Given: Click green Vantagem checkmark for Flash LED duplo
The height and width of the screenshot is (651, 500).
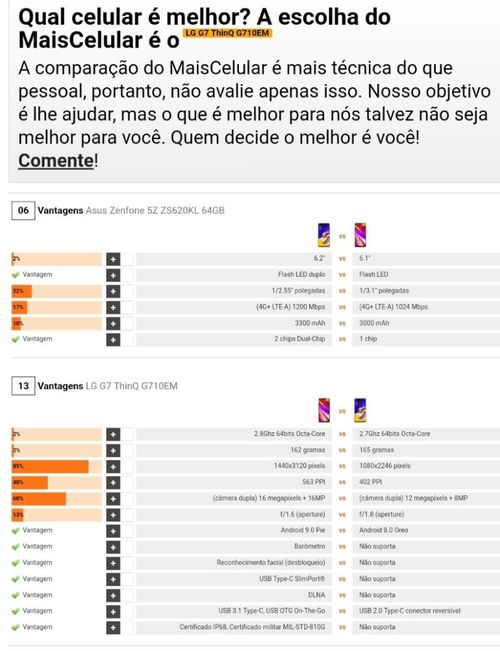Looking at the screenshot, I should tap(15, 275).
